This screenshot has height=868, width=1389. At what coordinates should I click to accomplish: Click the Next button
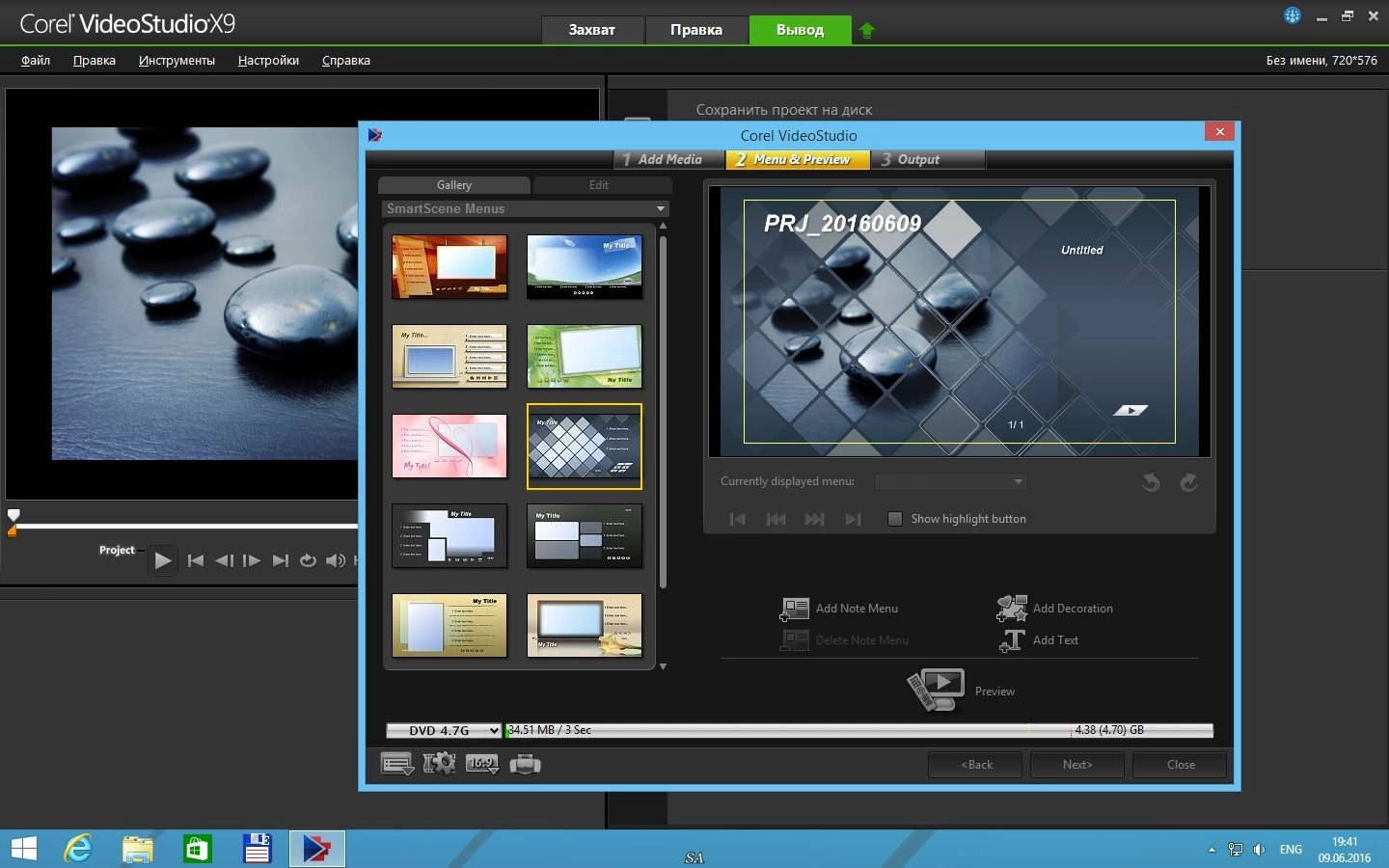click(x=1077, y=765)
